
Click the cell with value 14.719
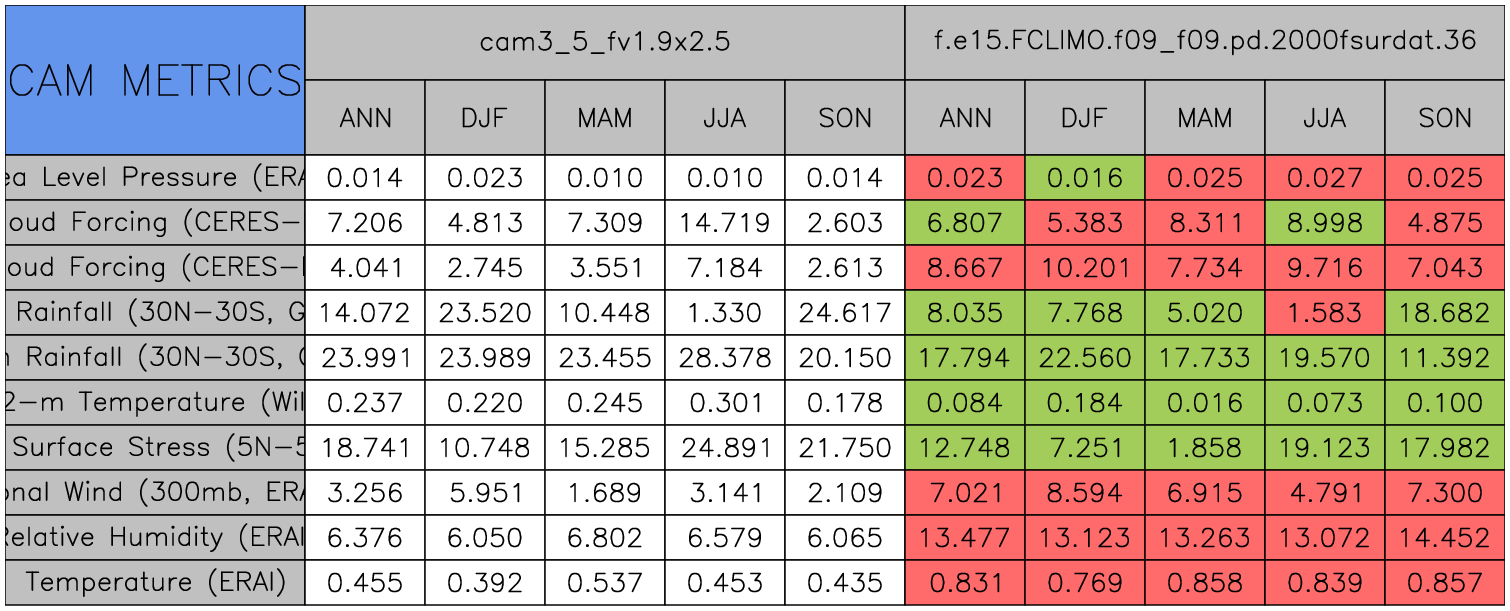click(724, 223)
